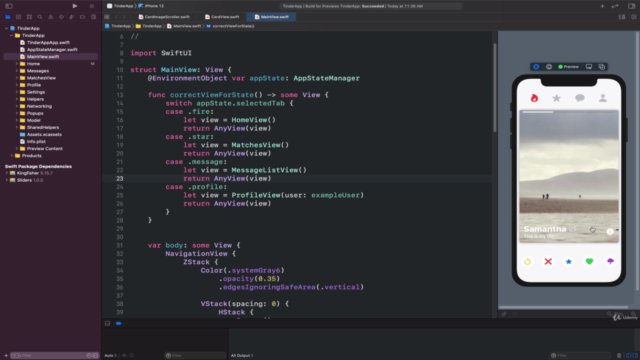Tap the gray star tab in preview
Viewport: 640px width, 360px height.
[x=556, y=98]
